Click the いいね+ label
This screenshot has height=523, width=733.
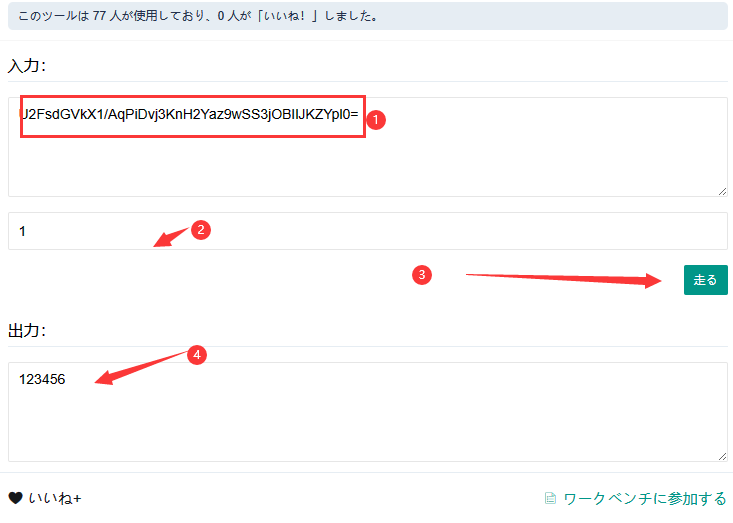click(x=55, y=498)
